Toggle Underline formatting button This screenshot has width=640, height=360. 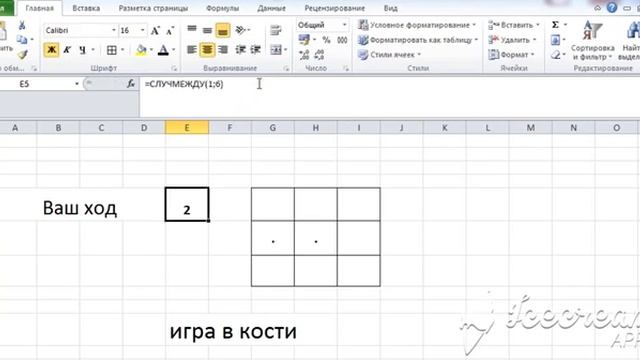coord(83,50)
